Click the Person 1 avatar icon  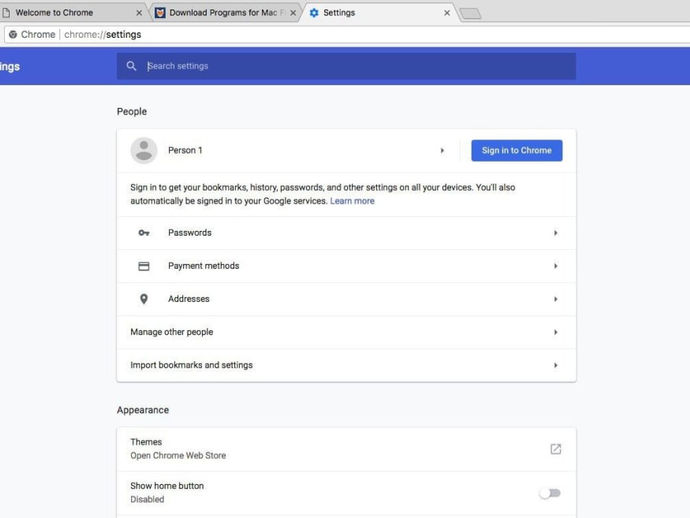tap(144, 150)
